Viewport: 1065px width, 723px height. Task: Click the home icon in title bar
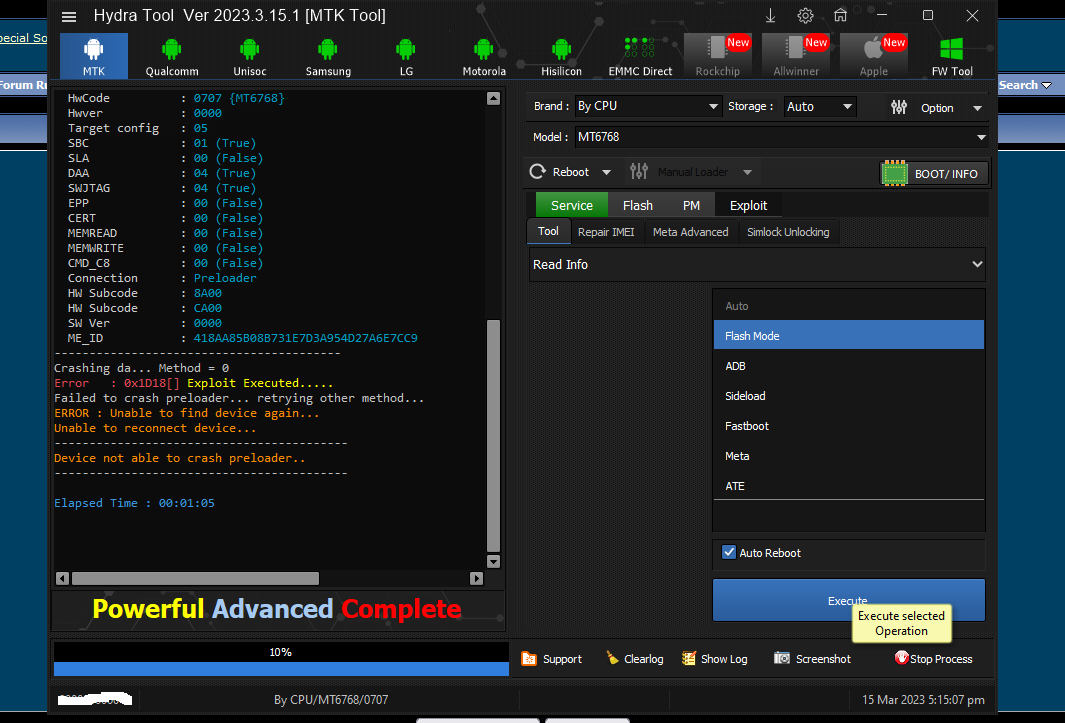click(841, 15)
